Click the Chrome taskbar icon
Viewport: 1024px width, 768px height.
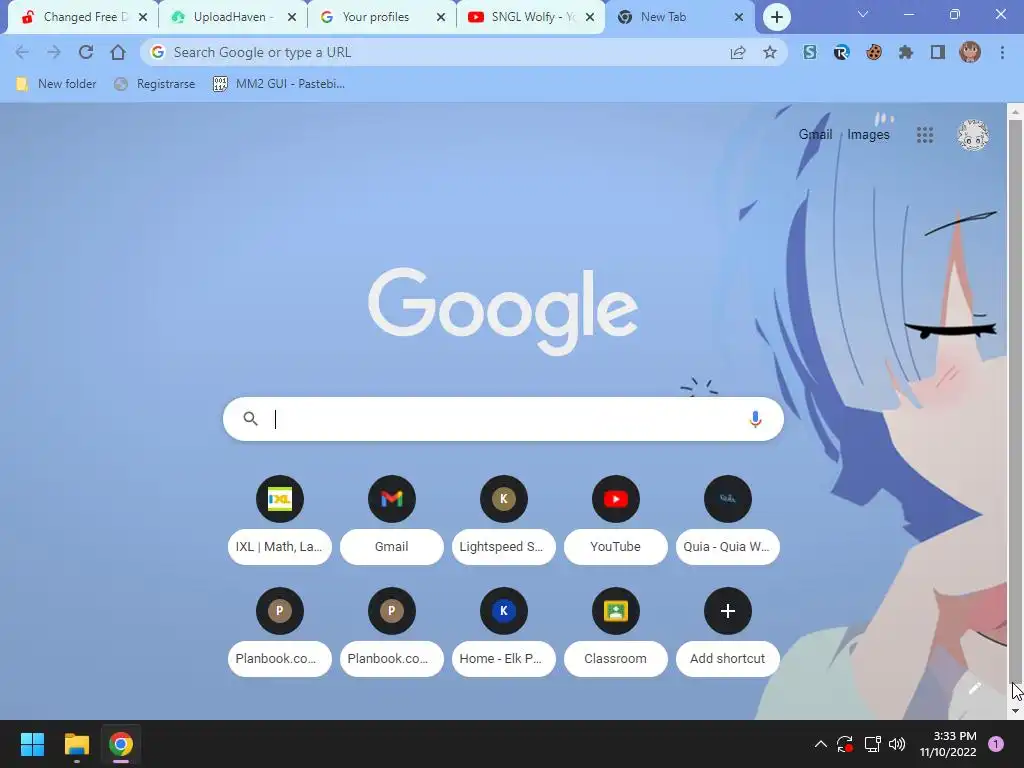click(121, 744)
